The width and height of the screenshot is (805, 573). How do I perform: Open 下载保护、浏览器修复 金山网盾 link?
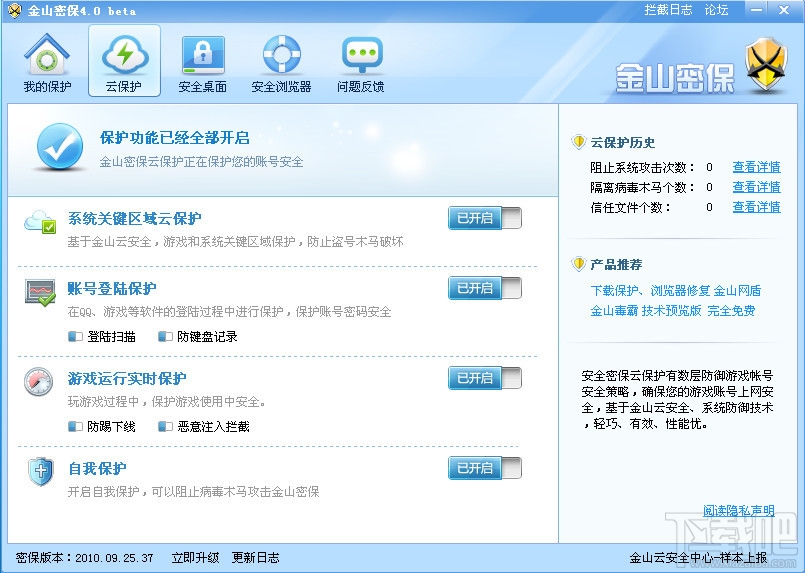[x=676, y=291]
